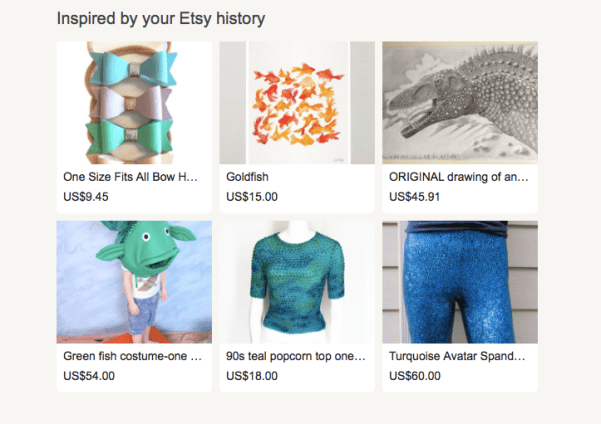Select the US$18.00 price text
Image resolution: width=601 pixels, height=424 pixels.
click(x=252, y=376)
